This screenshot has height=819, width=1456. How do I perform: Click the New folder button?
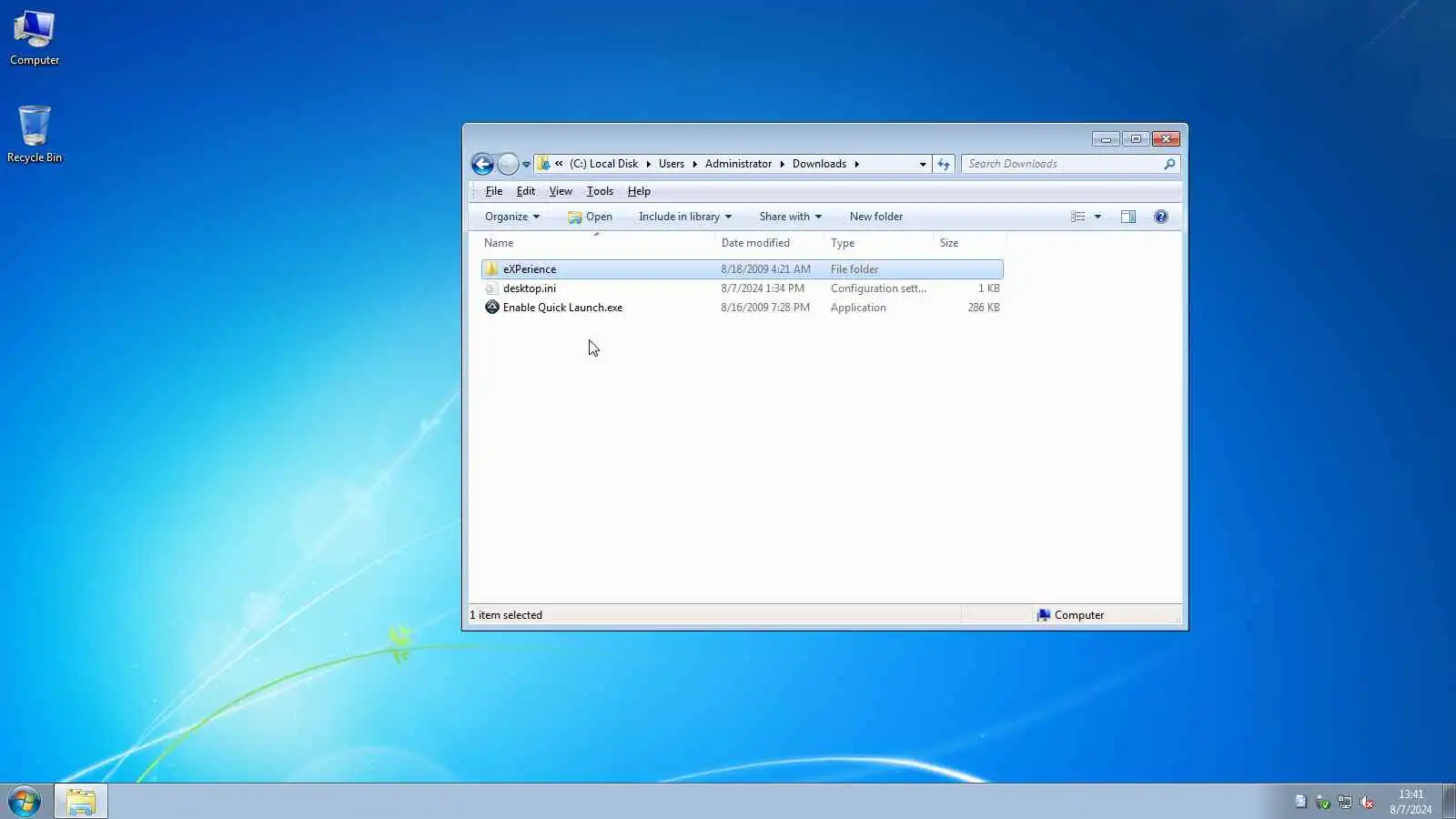876,217
